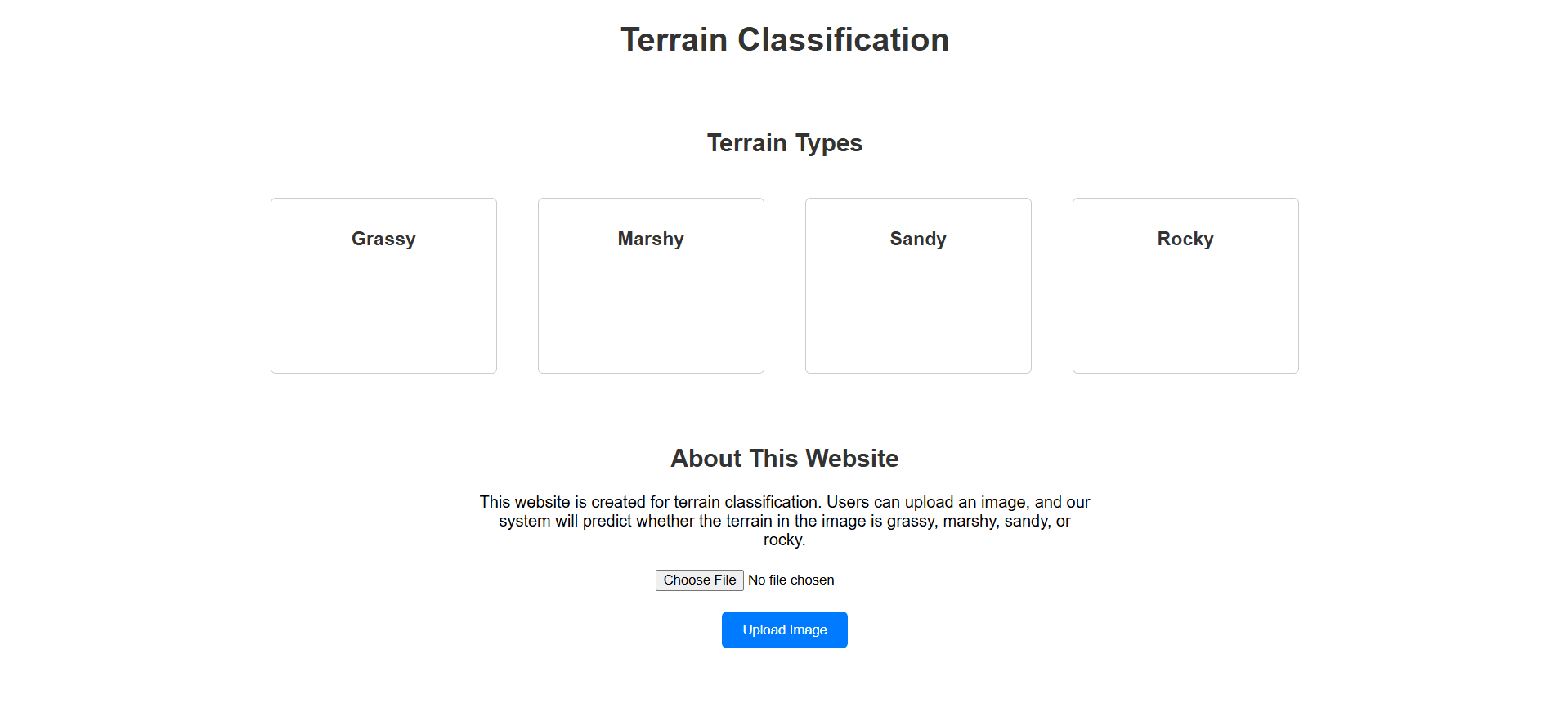Click the Rocky terrain card

(x=1185, y=285)
